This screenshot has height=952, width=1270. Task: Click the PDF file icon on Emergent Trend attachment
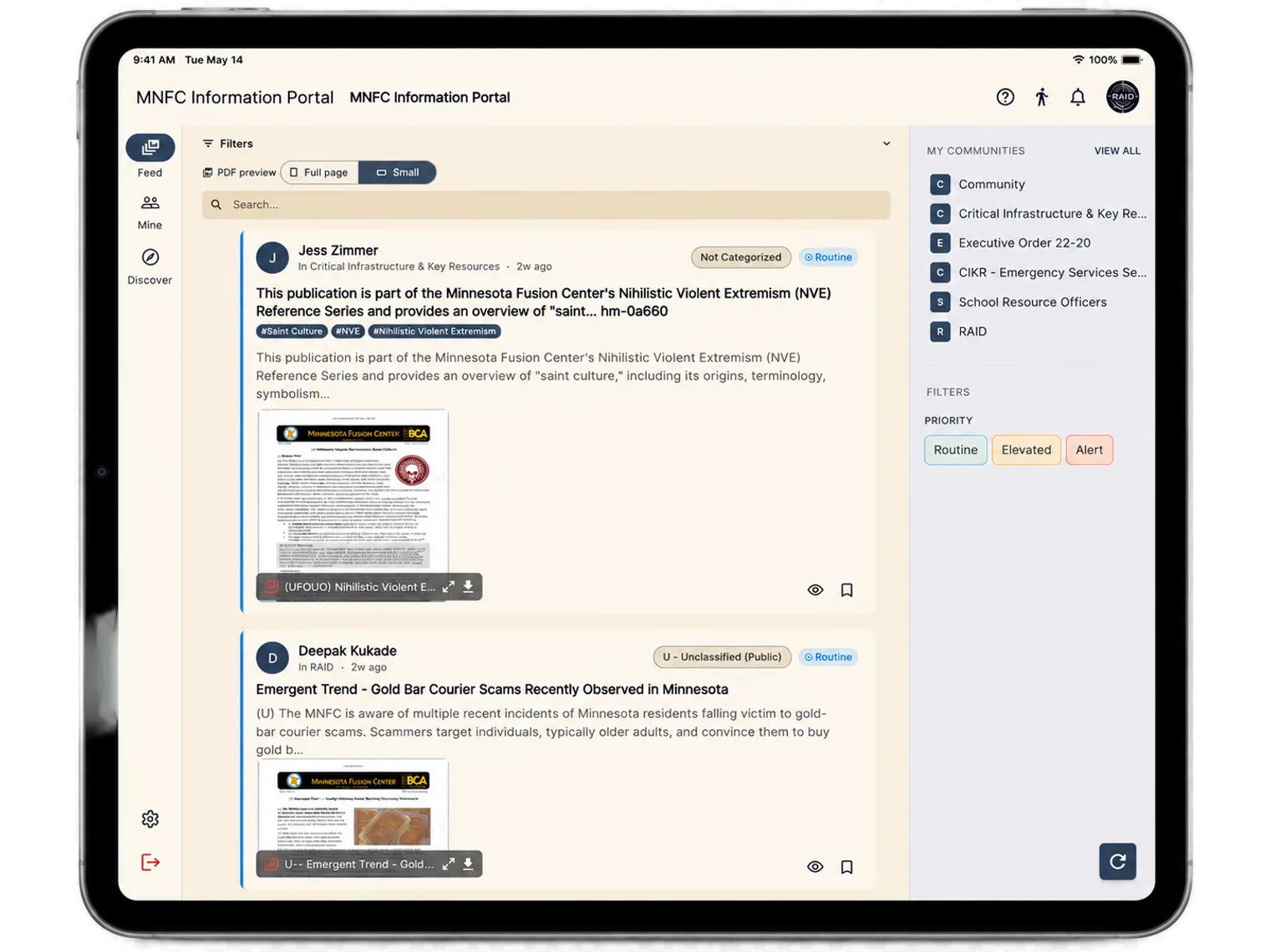pyautogui.click(x=272, y=864)
